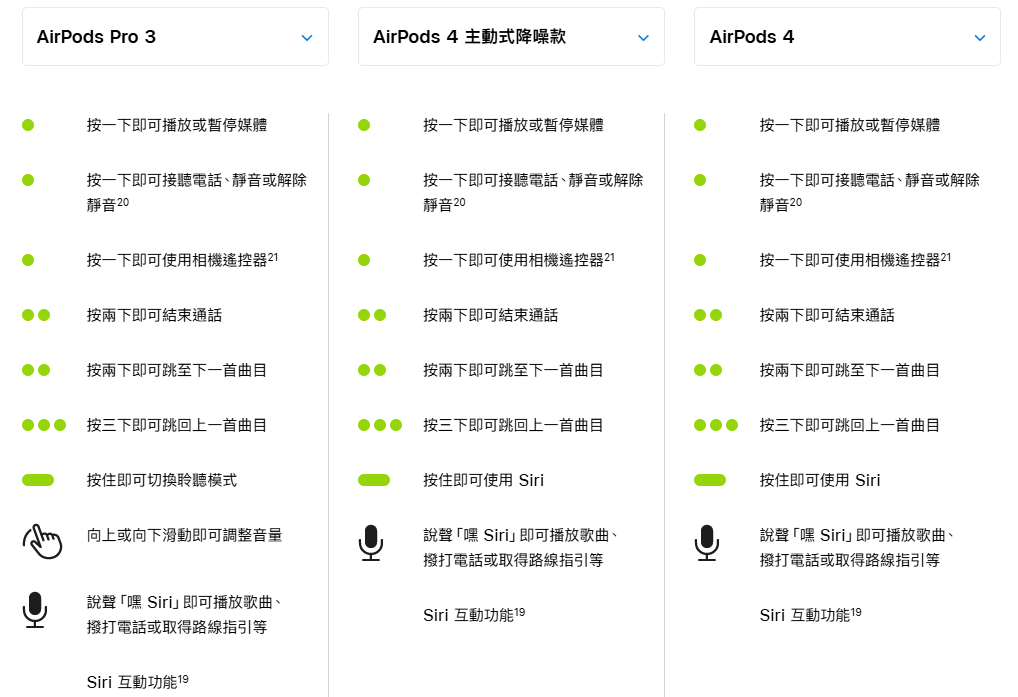Click footnote 19 after Siri 互動功能 in AirPods Pro 3
Viewport: 1018px width, 697px height.
(x=183, y=679)
